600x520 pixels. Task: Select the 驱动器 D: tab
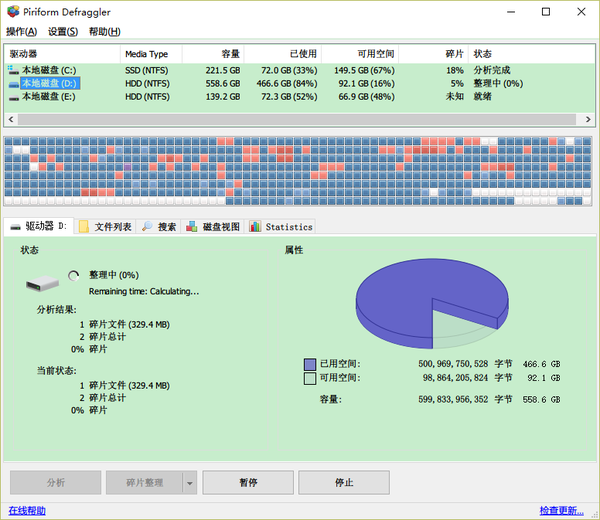tap(38, 226)
